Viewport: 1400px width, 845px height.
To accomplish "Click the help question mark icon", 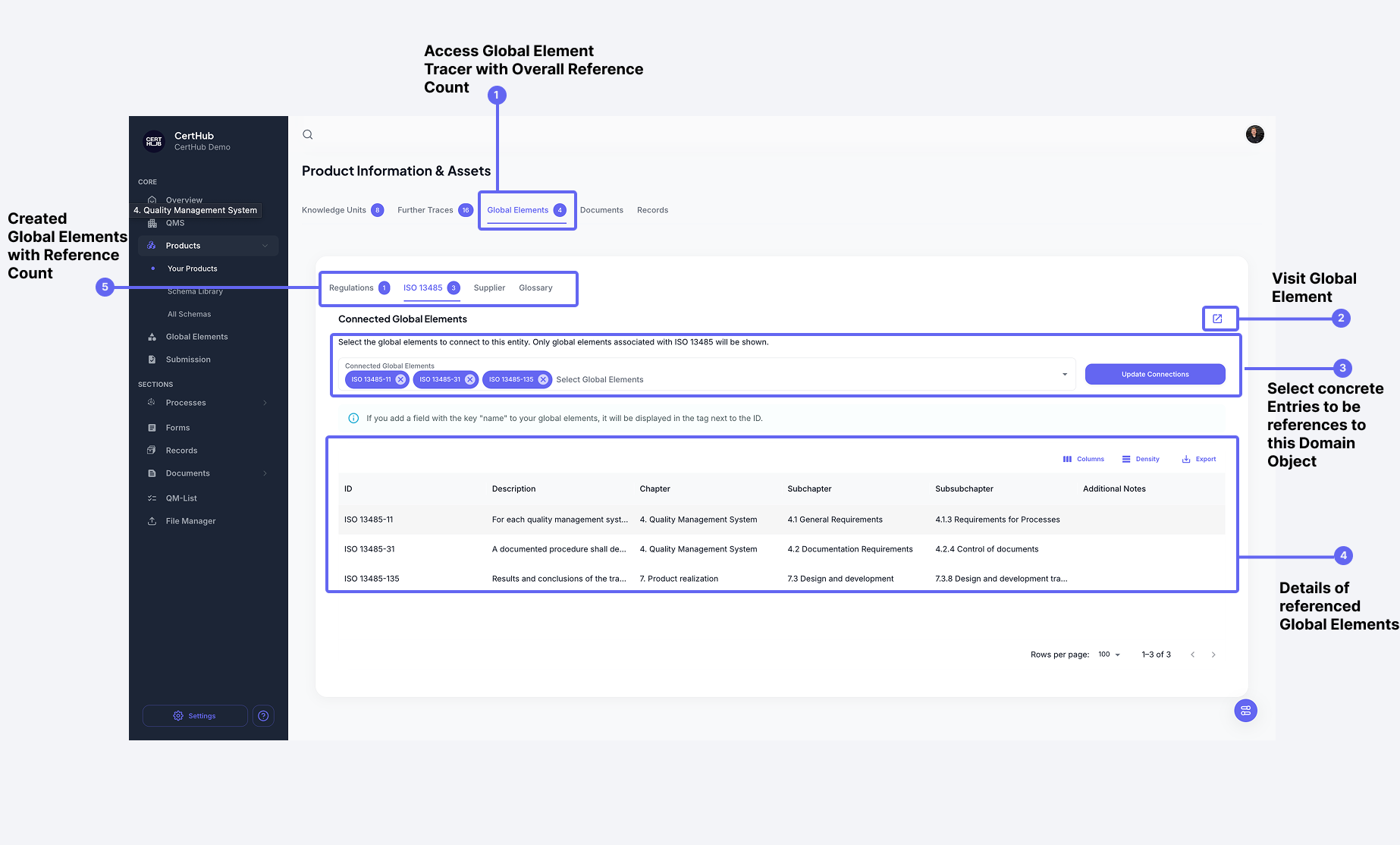I will [x=263, y=716].
